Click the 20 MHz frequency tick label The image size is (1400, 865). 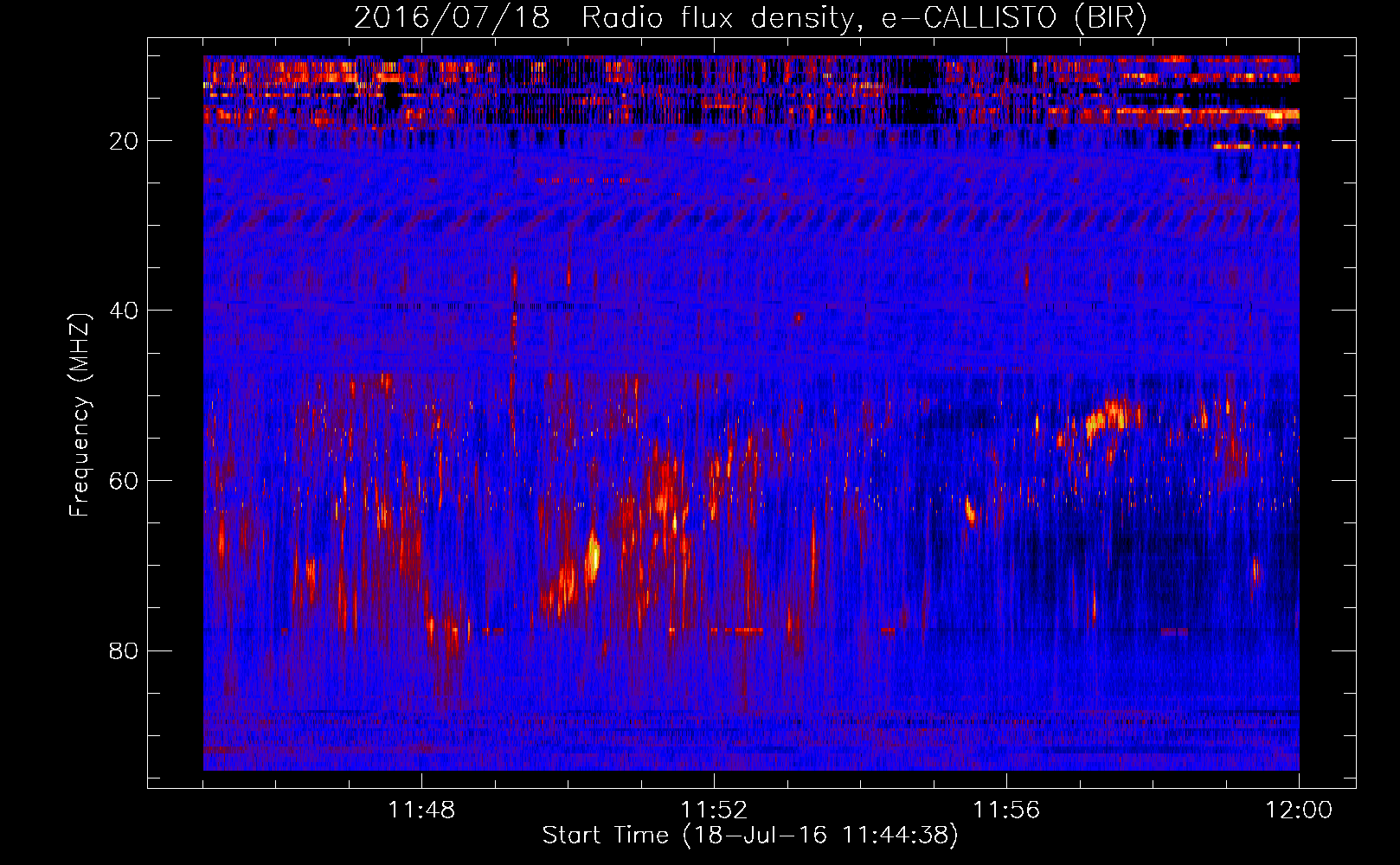pyautogui.click(x=124, y=141)
